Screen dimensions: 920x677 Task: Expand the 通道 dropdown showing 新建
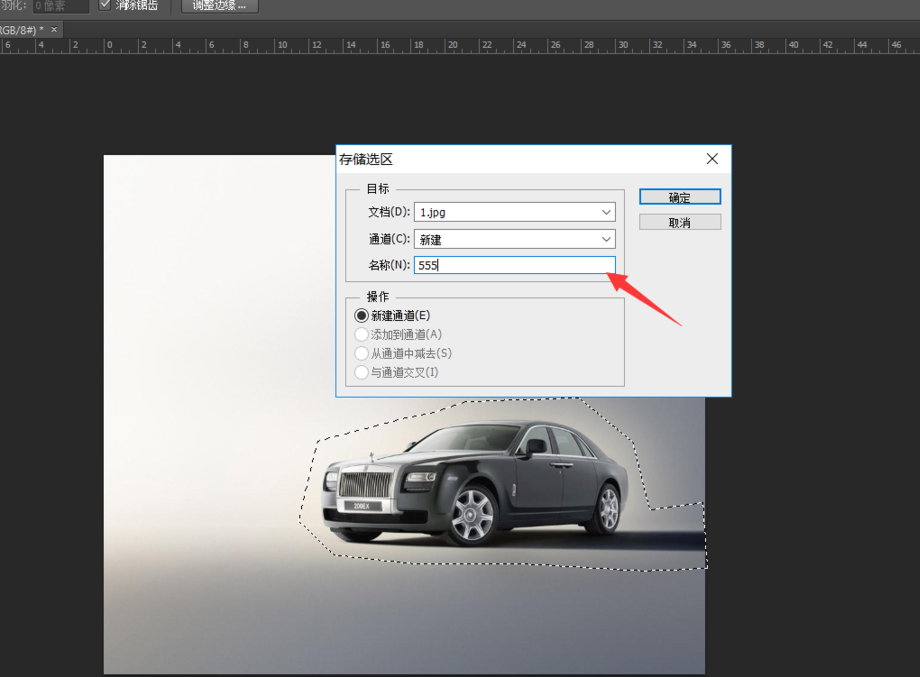click(x=514, y=239)
